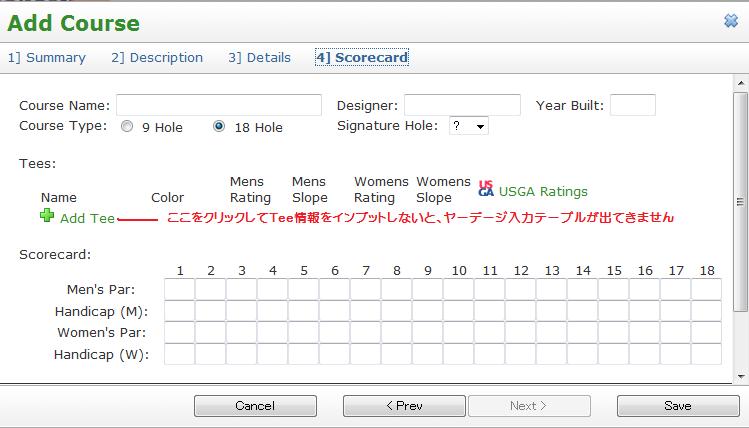Click Handicap (M) cell for hole 5
The width and height of the screenshot is (749, 428).
point(303,311)
